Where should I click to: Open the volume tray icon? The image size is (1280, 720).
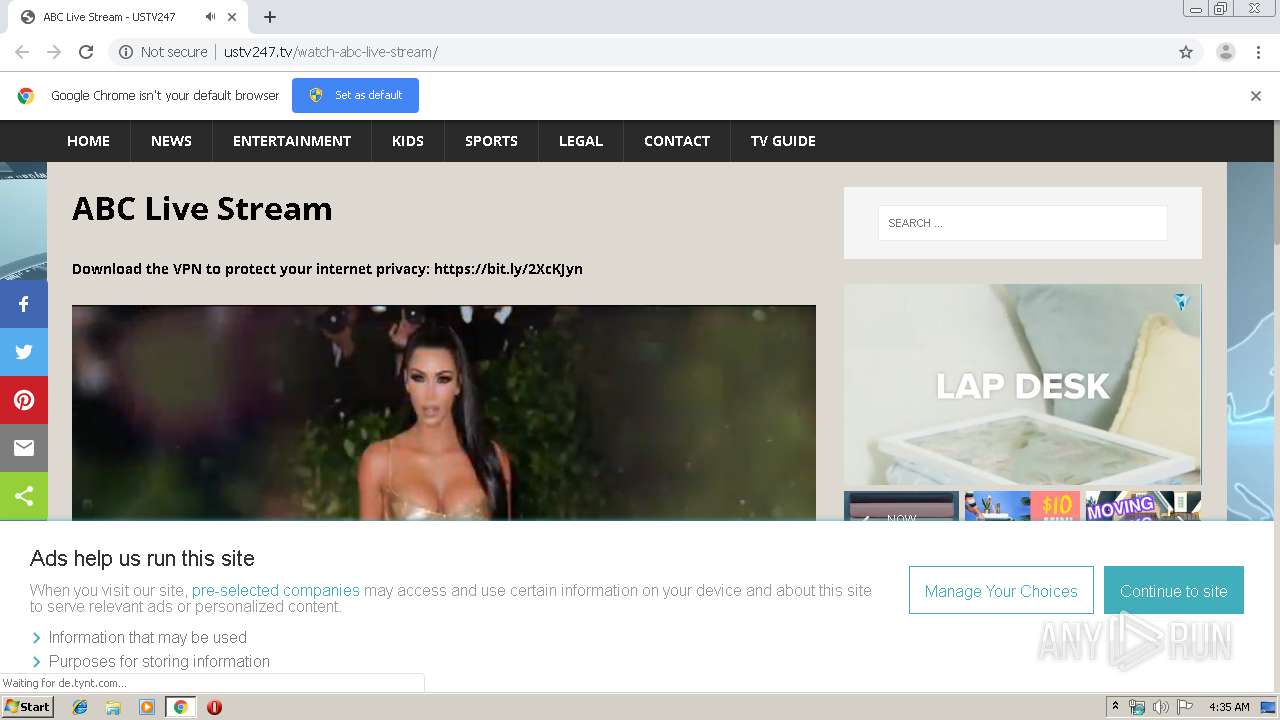pos(1161,707)
